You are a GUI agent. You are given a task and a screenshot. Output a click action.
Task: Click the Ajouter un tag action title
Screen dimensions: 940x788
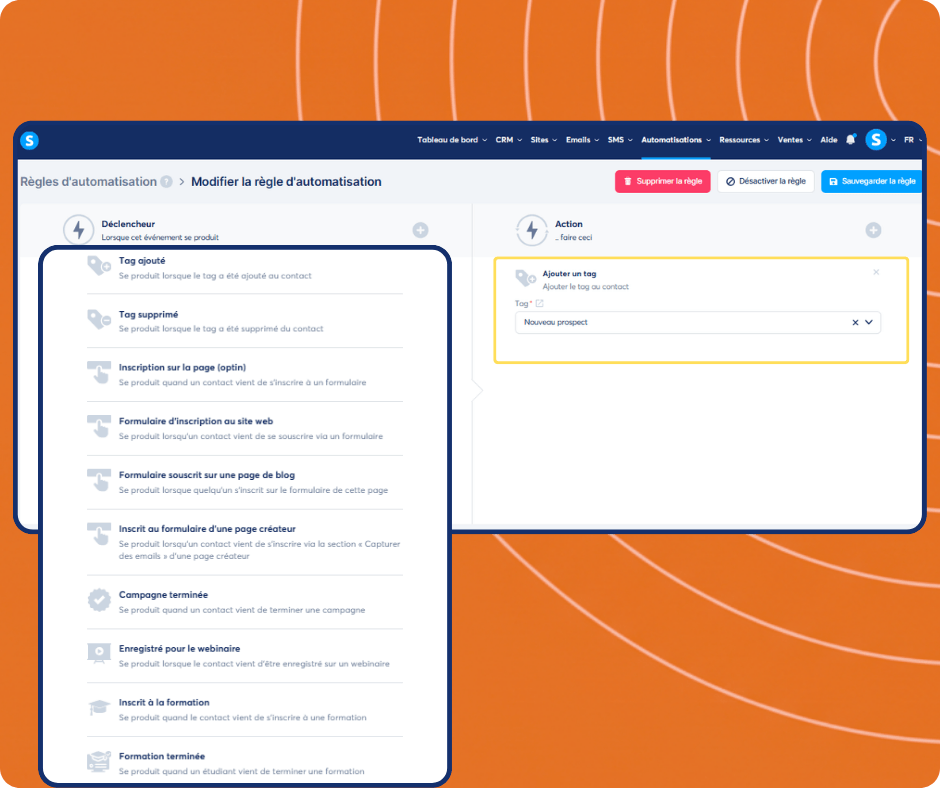click(569, 273)
